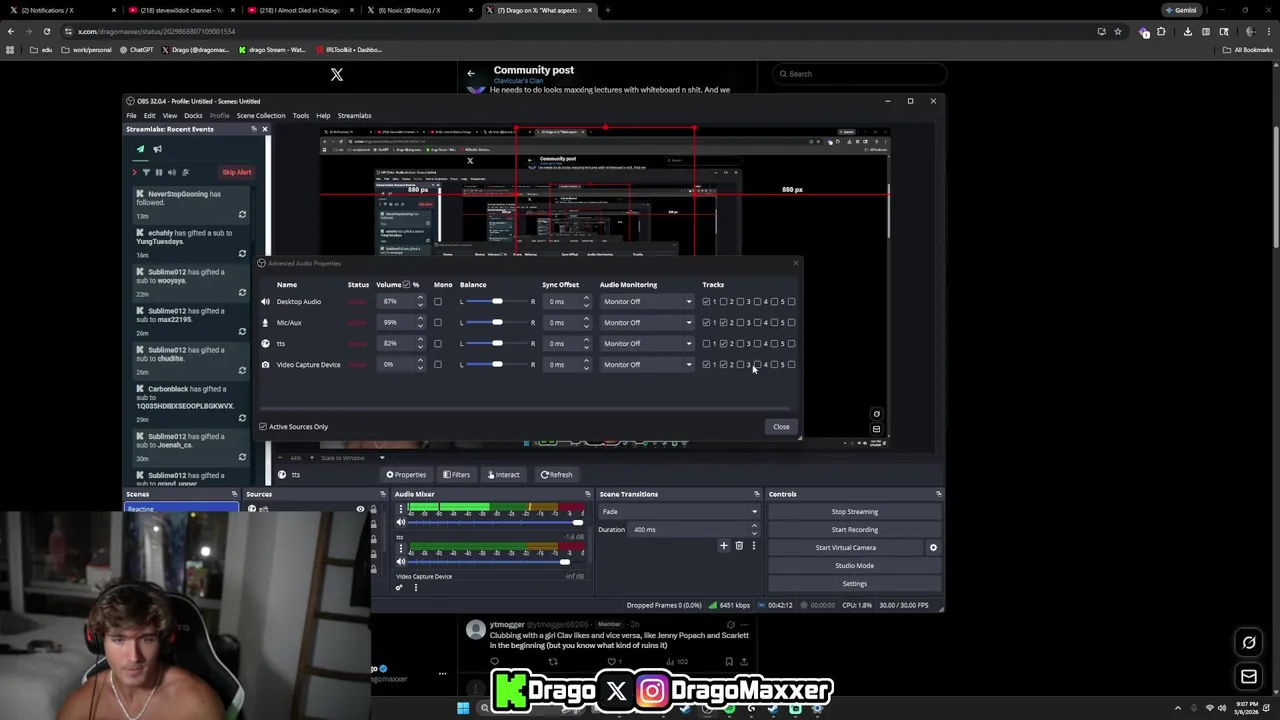Reload the browser page
The height and width of the screenshot is (720, 1280).
(x=46, y=31)
